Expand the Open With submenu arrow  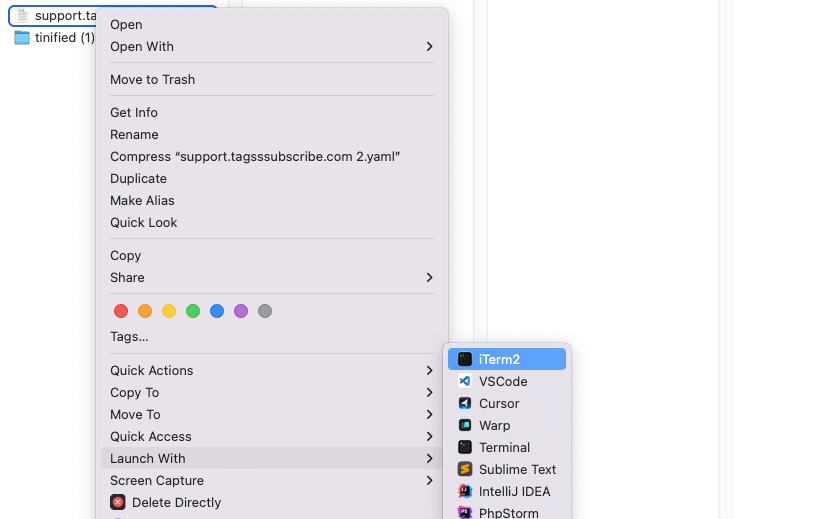(x=429, y=46)
